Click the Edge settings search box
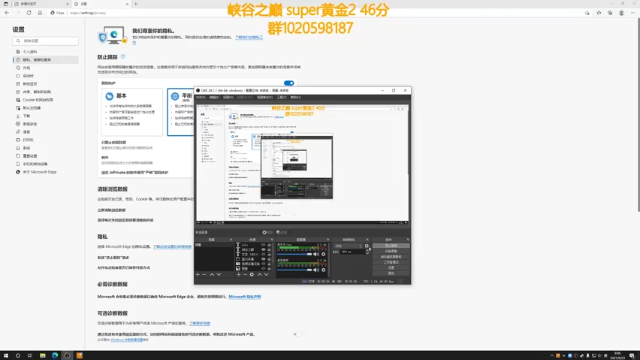Screen dimensions: 640x360 pyautogui.click(x=45, y=41)
